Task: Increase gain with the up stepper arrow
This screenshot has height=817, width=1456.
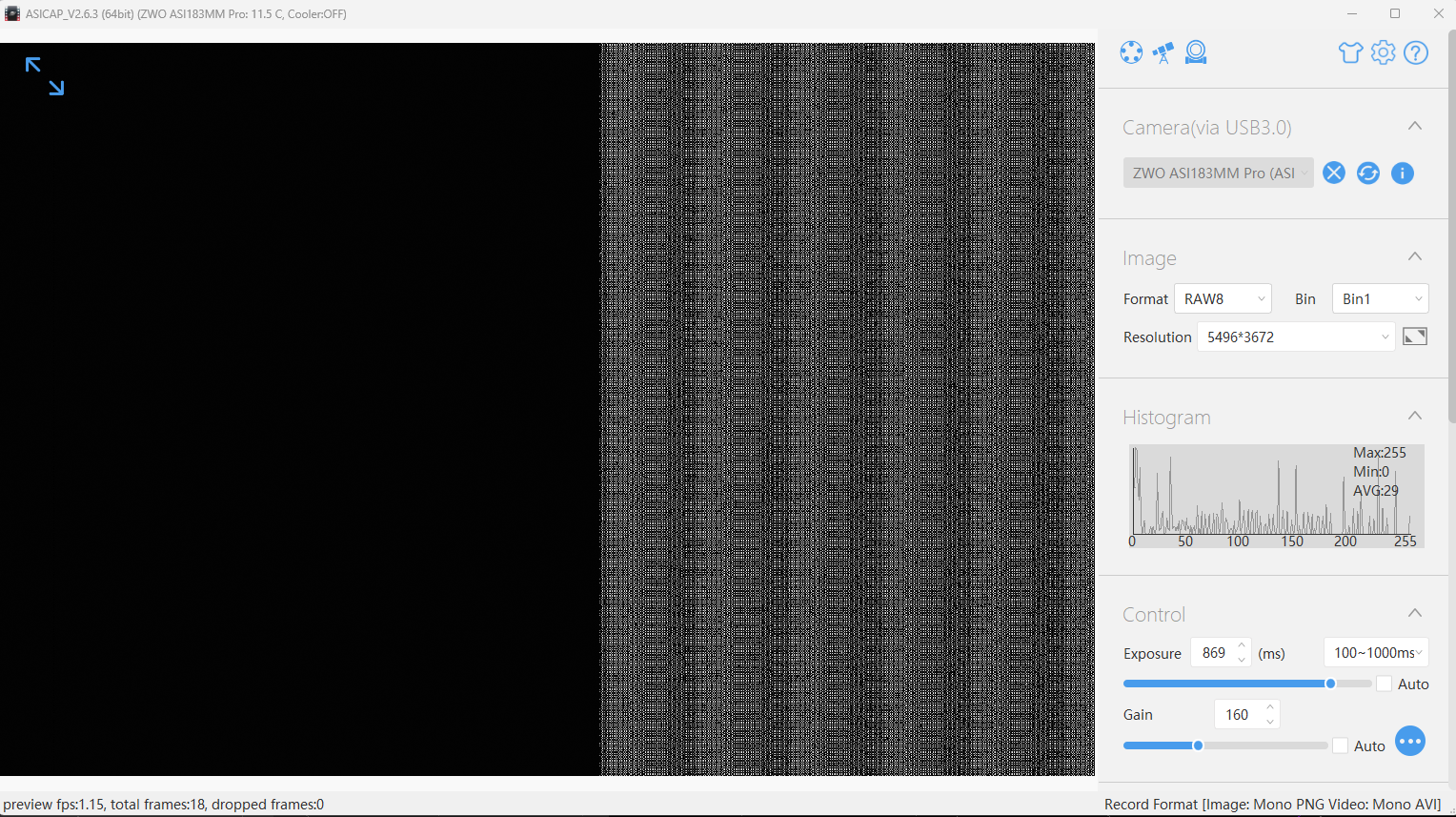Action: point(1270,707)
